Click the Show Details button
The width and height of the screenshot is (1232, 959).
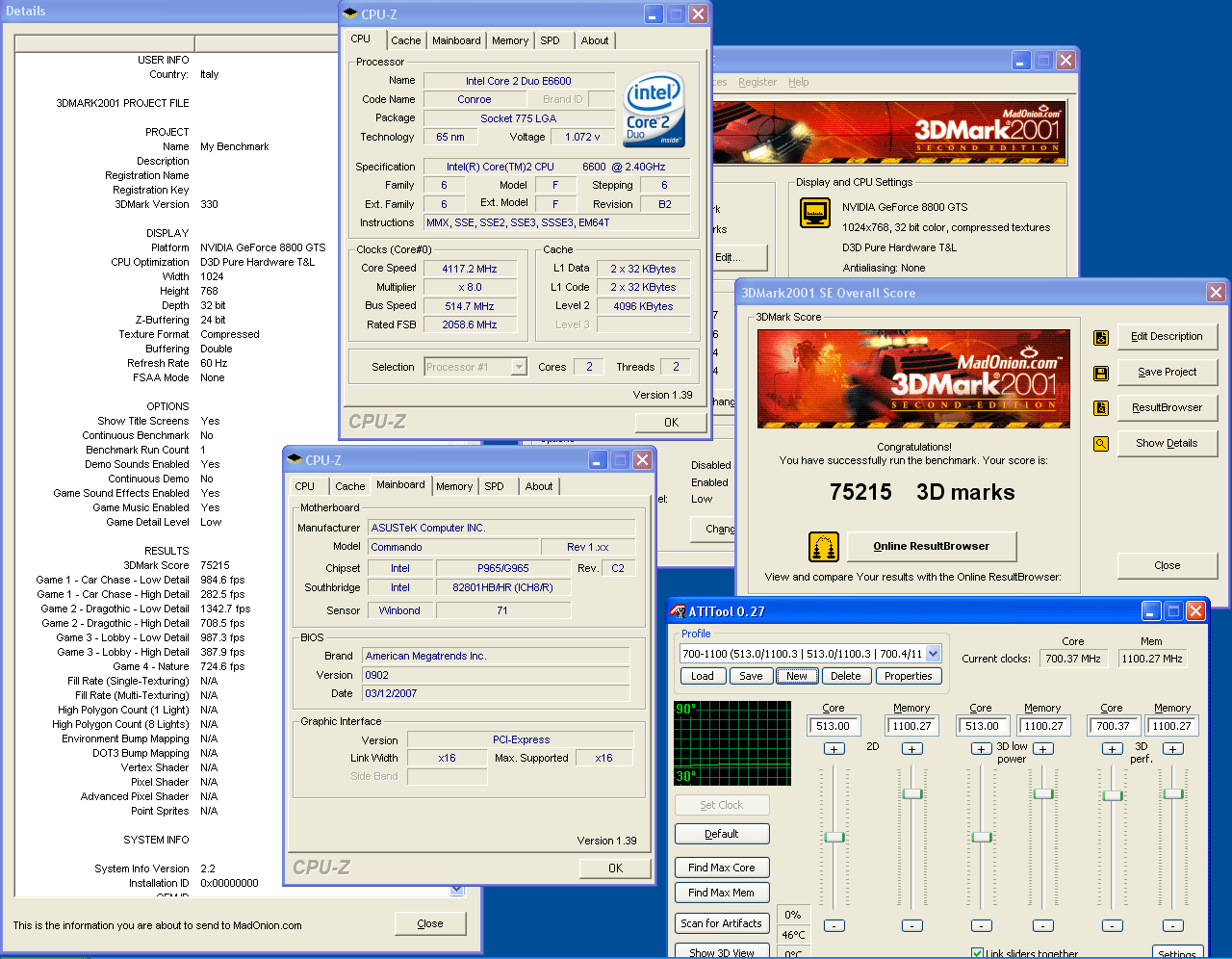coord(1167,444)
